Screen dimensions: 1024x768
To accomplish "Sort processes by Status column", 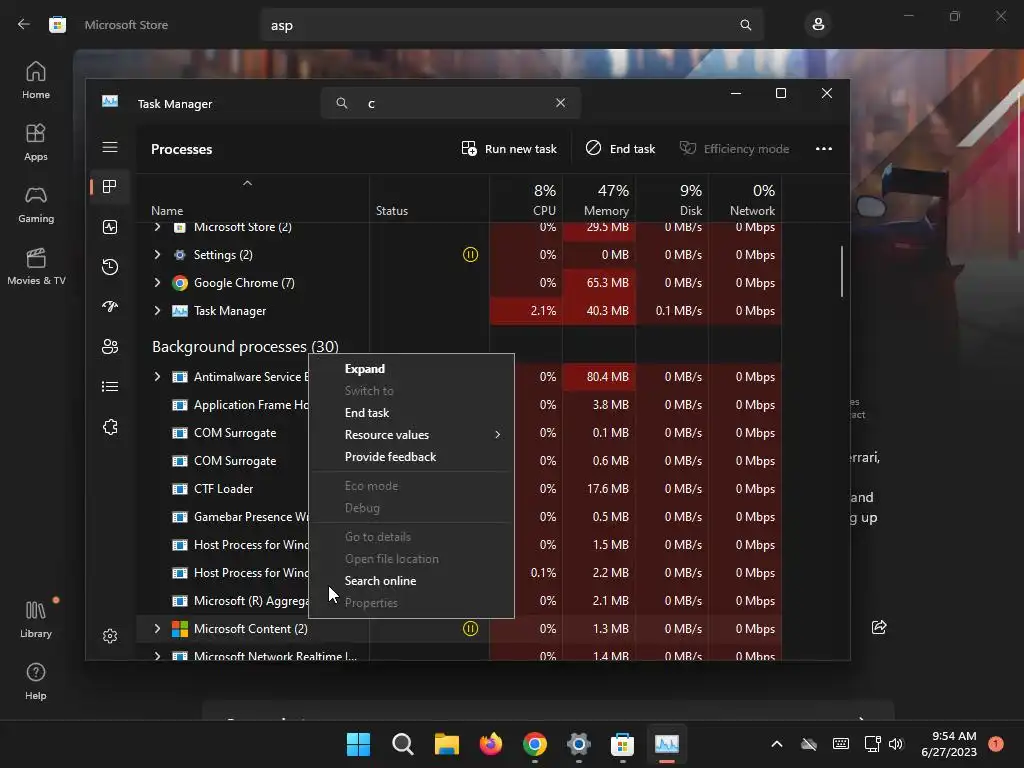I will (x=392, y=211).
